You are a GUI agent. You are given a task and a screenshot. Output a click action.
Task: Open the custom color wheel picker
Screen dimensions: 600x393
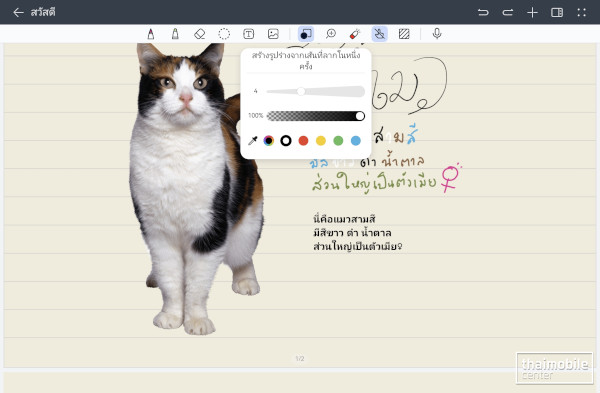[269, 141]
